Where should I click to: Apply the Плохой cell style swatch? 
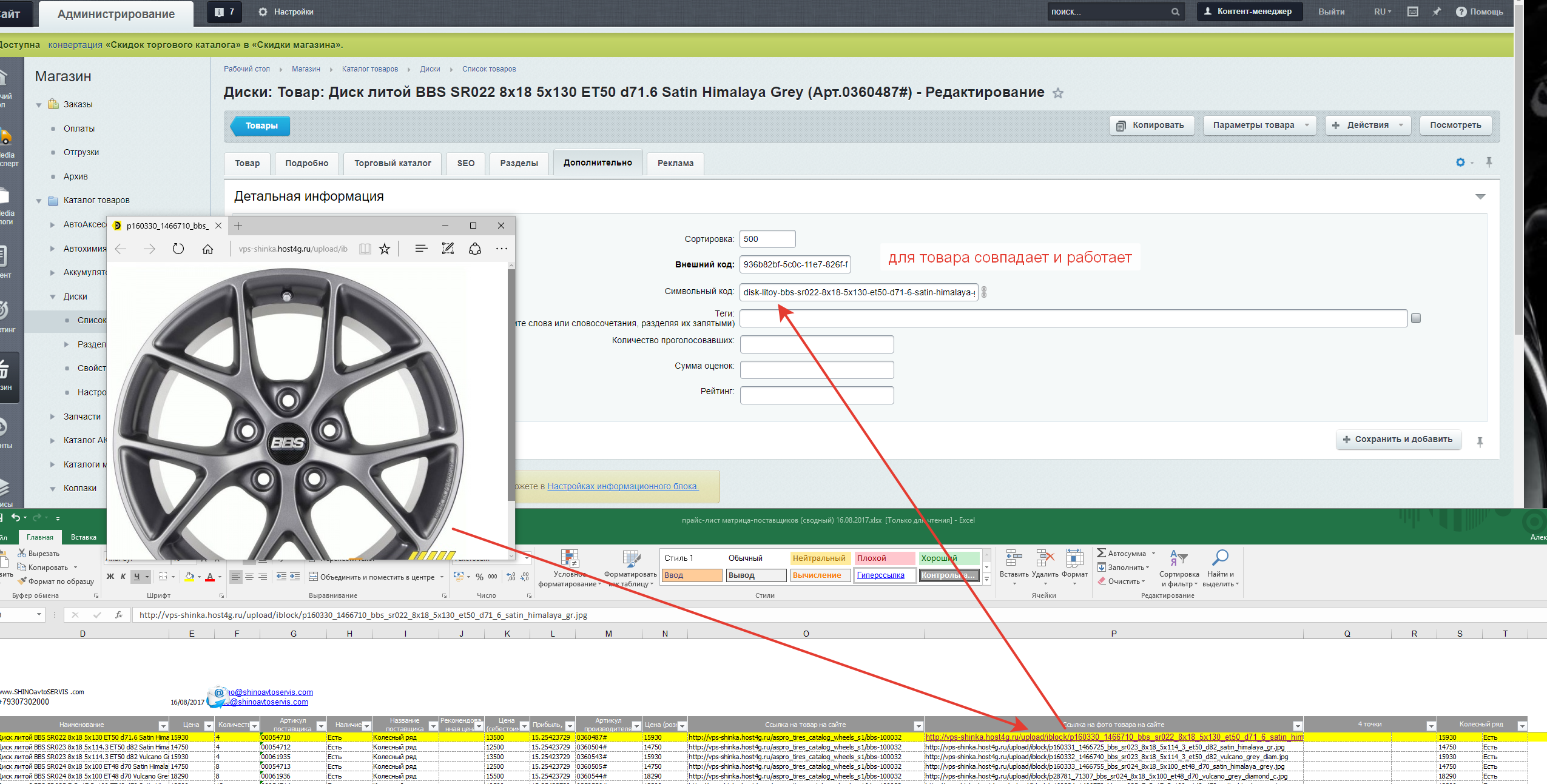click(884, 558)
